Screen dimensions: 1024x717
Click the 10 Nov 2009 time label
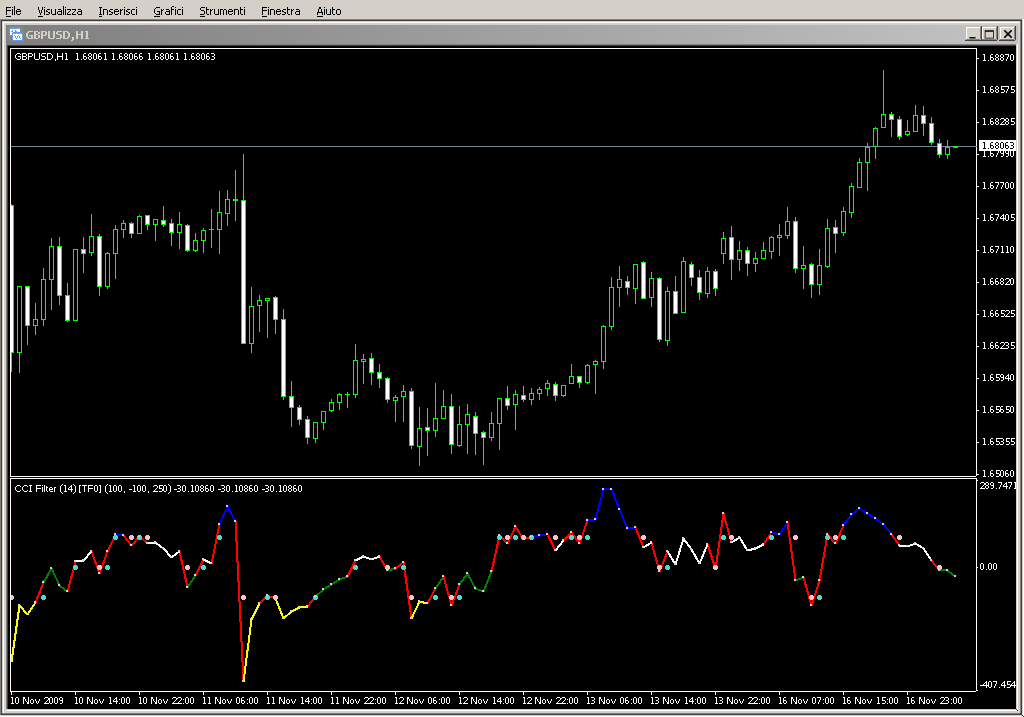pyautogui.click(x=37, y=701)
